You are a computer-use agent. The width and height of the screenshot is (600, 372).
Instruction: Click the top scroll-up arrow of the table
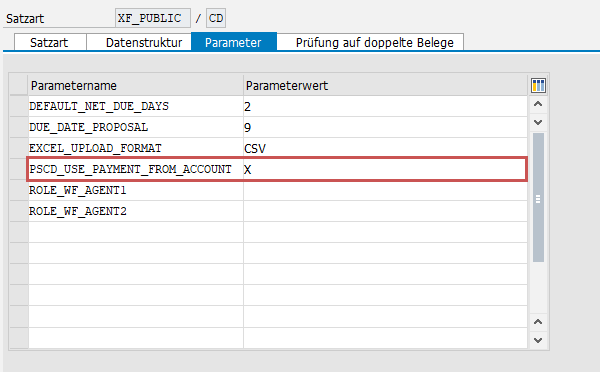pos(538,104)
